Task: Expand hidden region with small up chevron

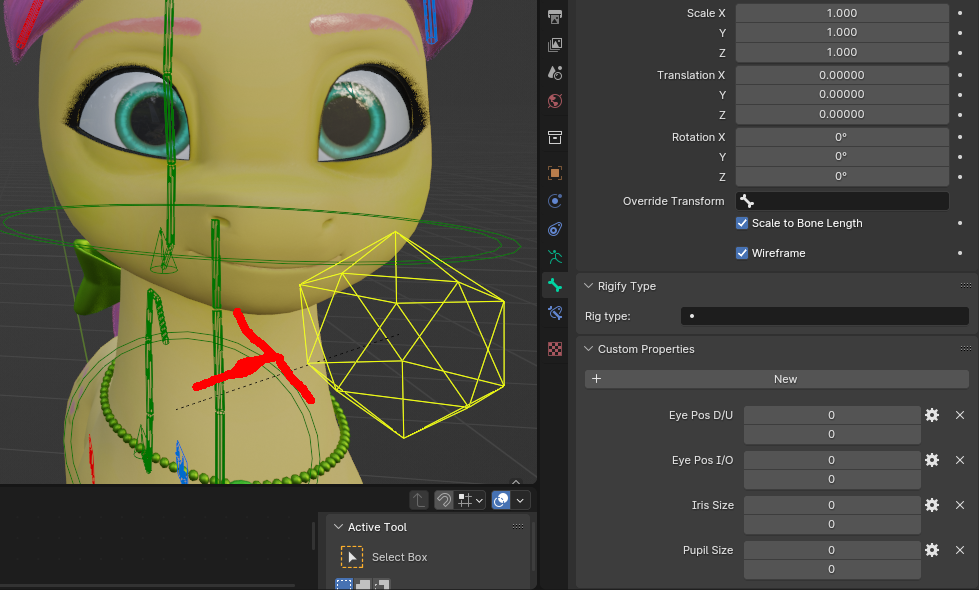Action: [x=516, y=482]
